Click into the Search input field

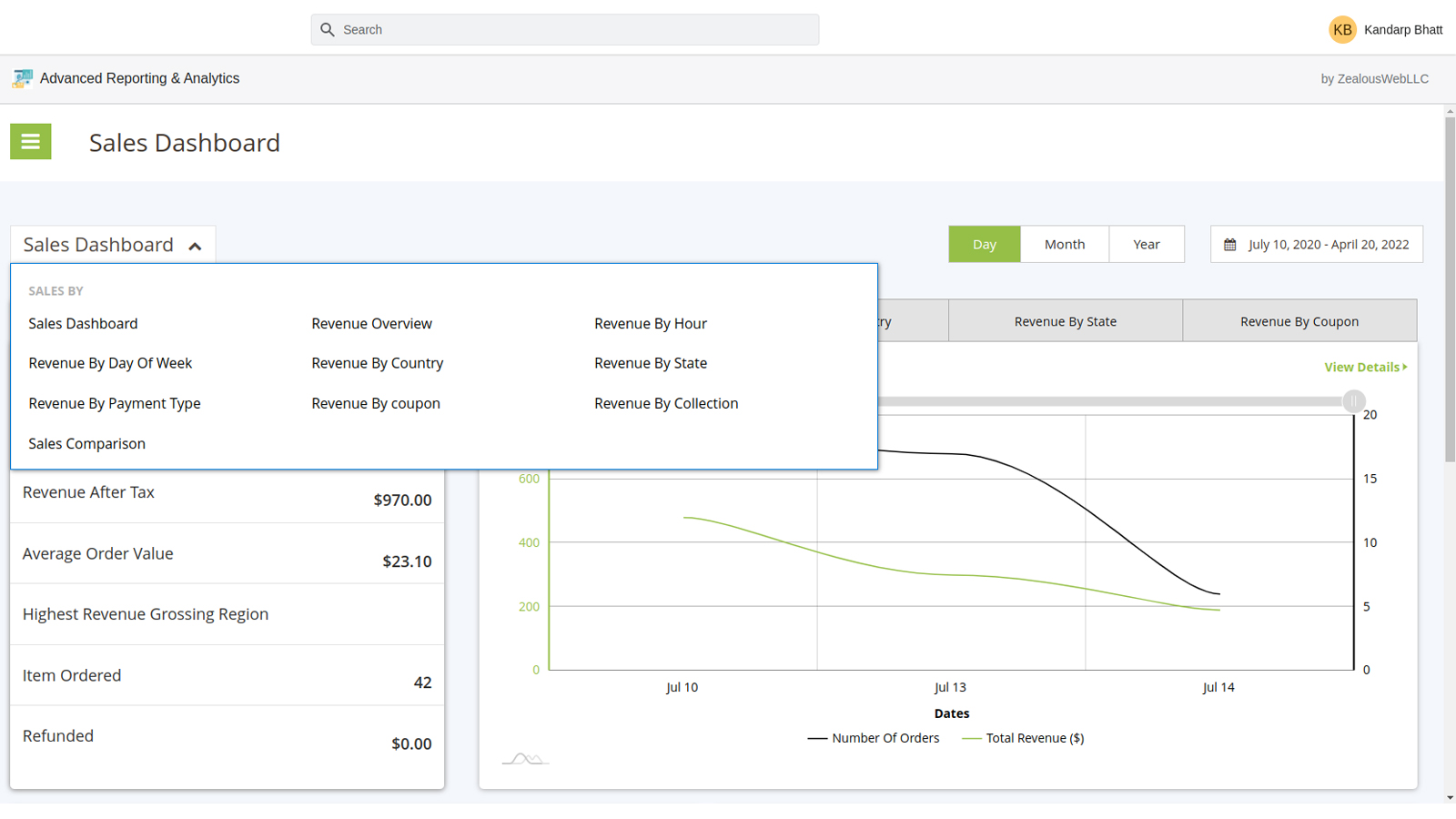coord(573,30)
